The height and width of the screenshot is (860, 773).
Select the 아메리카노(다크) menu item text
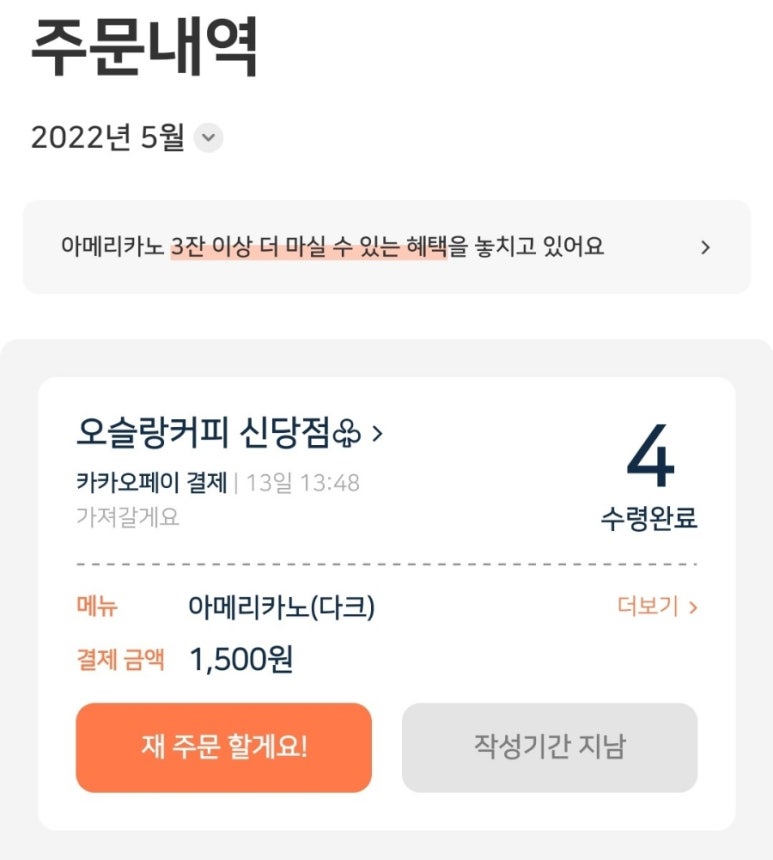pos(281,607)
